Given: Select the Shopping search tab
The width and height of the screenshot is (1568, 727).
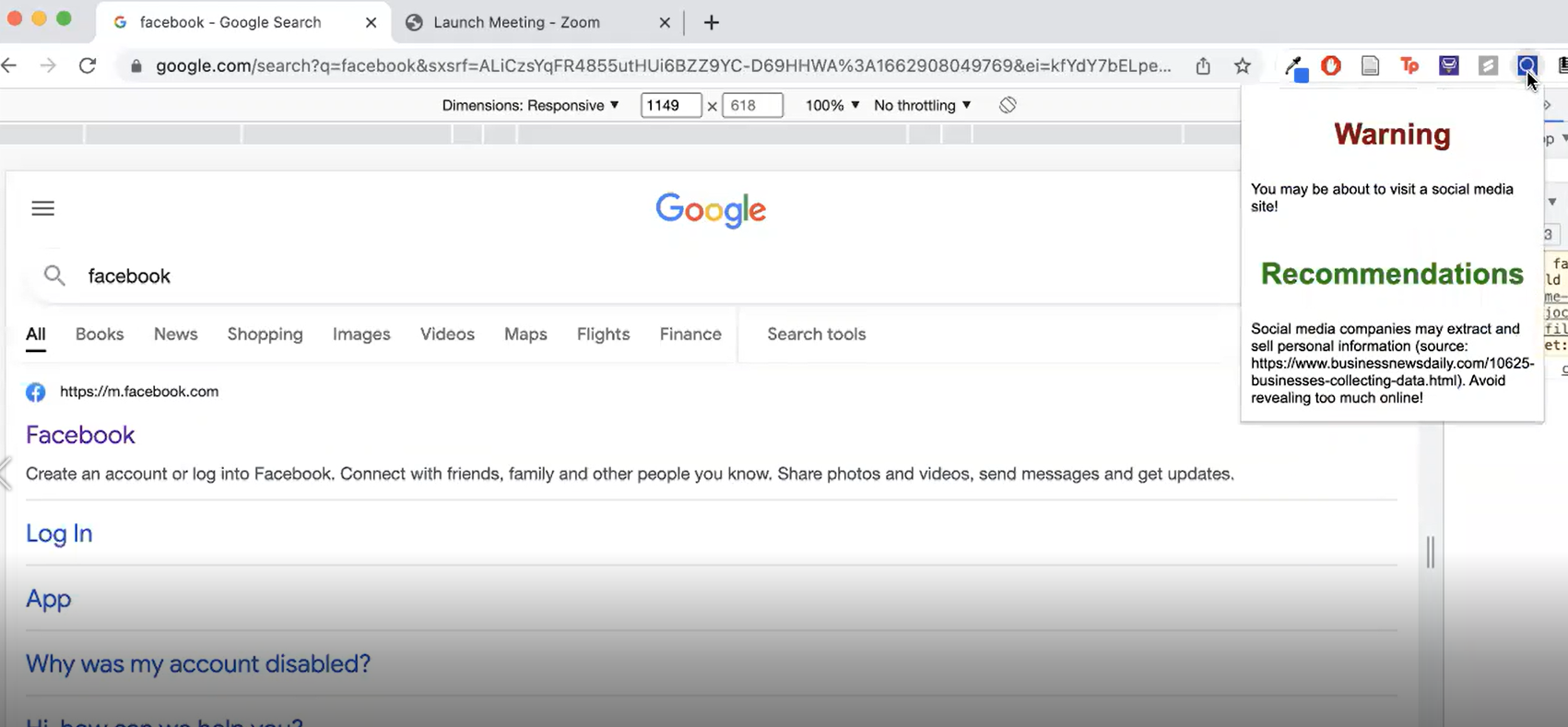Looking at the screenshot, I should pyautogui.click(x=265, y=334).
